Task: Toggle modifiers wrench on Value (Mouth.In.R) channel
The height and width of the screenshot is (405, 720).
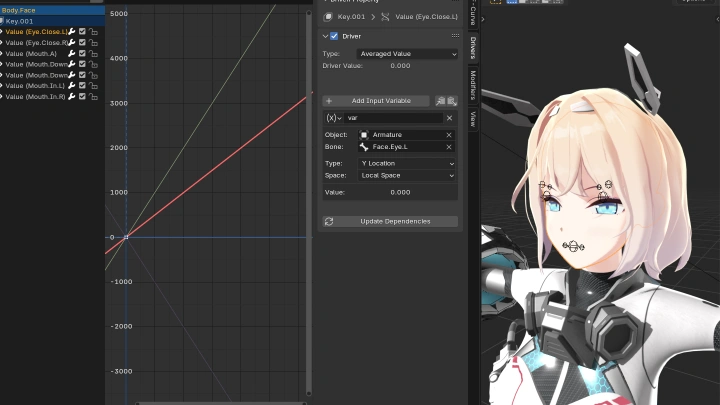Action: coord(72,96)
